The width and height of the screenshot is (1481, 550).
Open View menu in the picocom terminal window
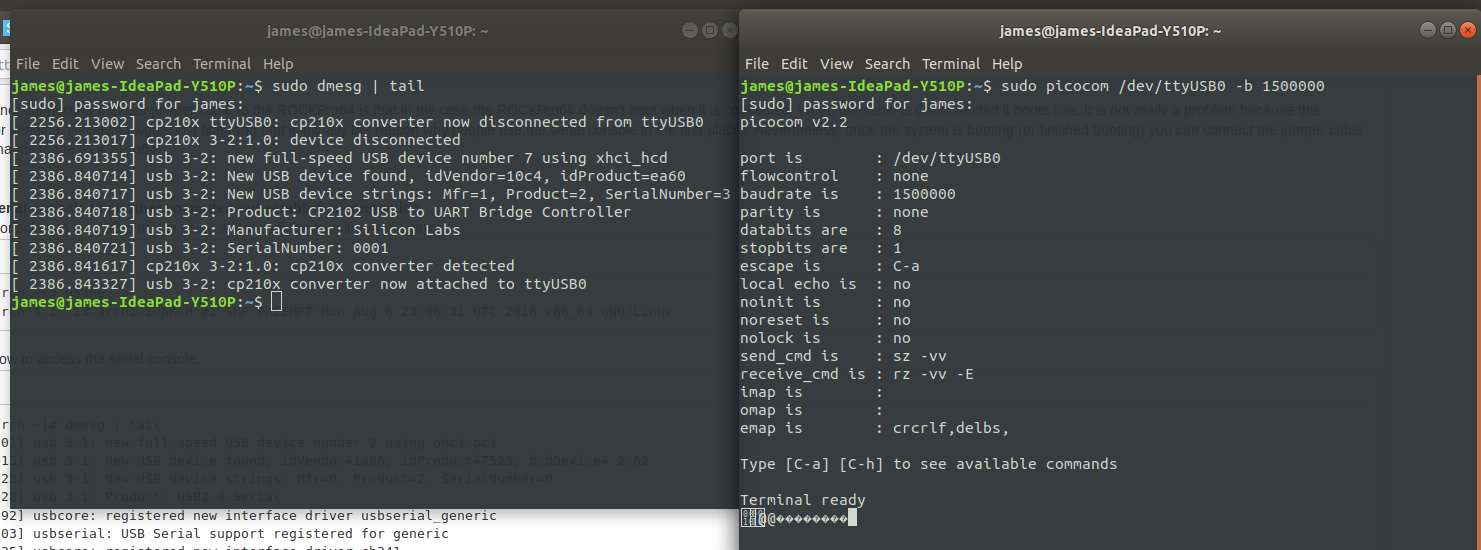click(836, 64)
